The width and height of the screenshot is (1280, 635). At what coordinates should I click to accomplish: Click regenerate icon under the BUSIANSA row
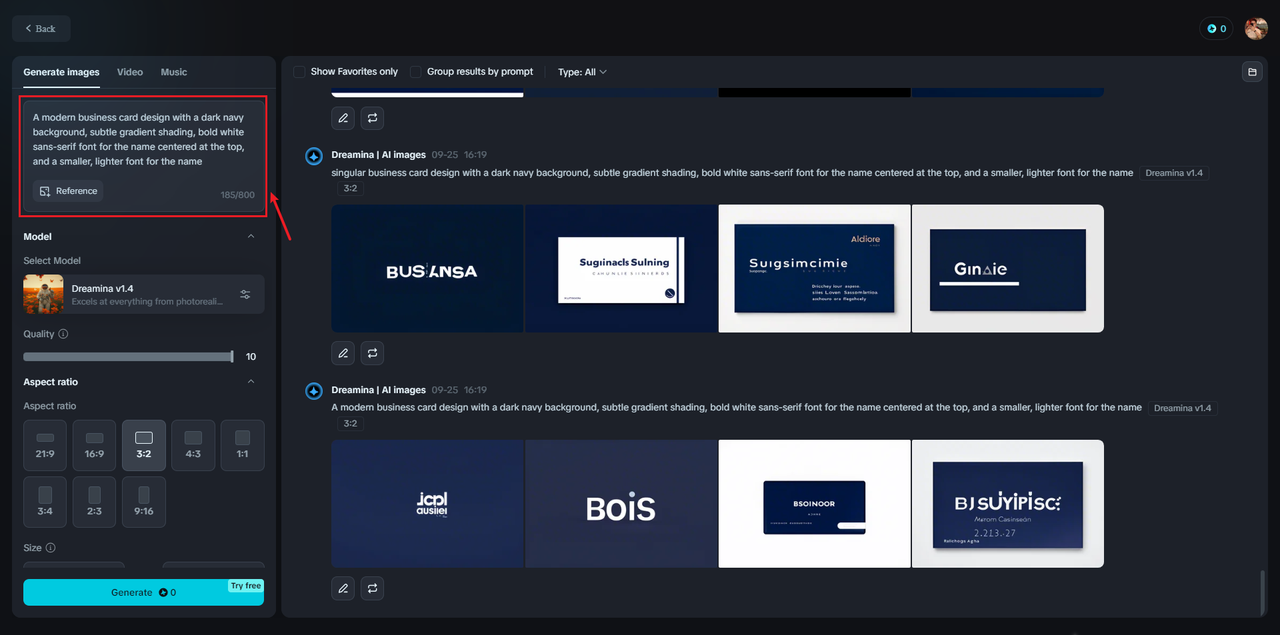tap(372, 353)
